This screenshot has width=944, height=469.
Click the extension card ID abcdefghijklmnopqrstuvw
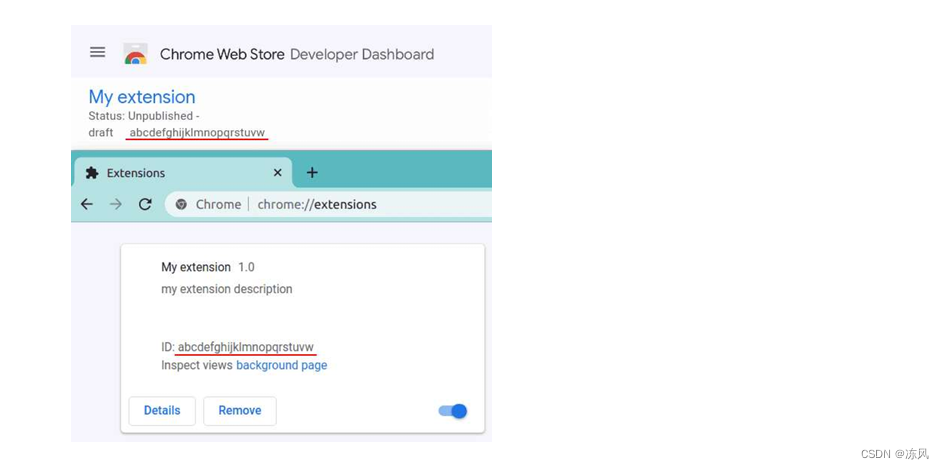[246, 347]
